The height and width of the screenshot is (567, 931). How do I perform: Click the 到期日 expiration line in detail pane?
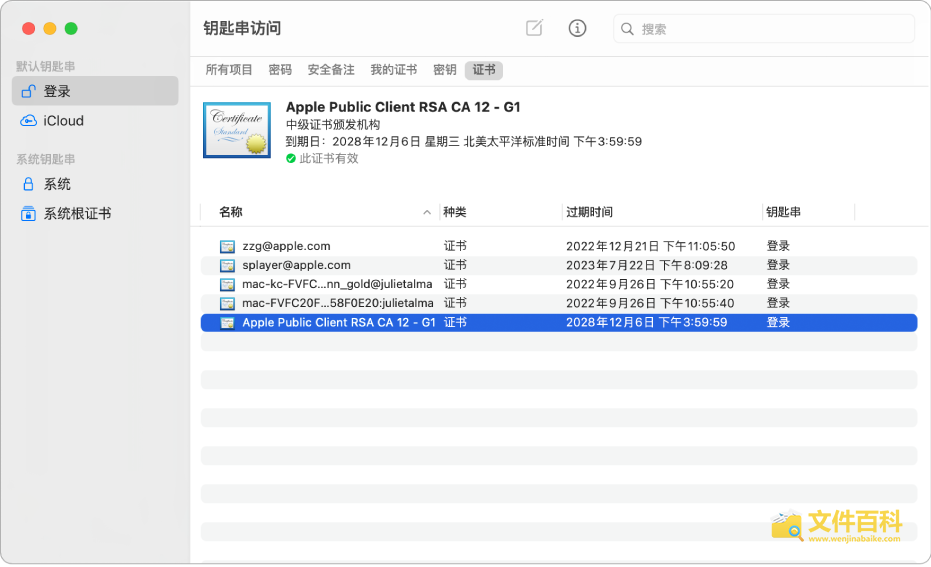click(464, 141)
